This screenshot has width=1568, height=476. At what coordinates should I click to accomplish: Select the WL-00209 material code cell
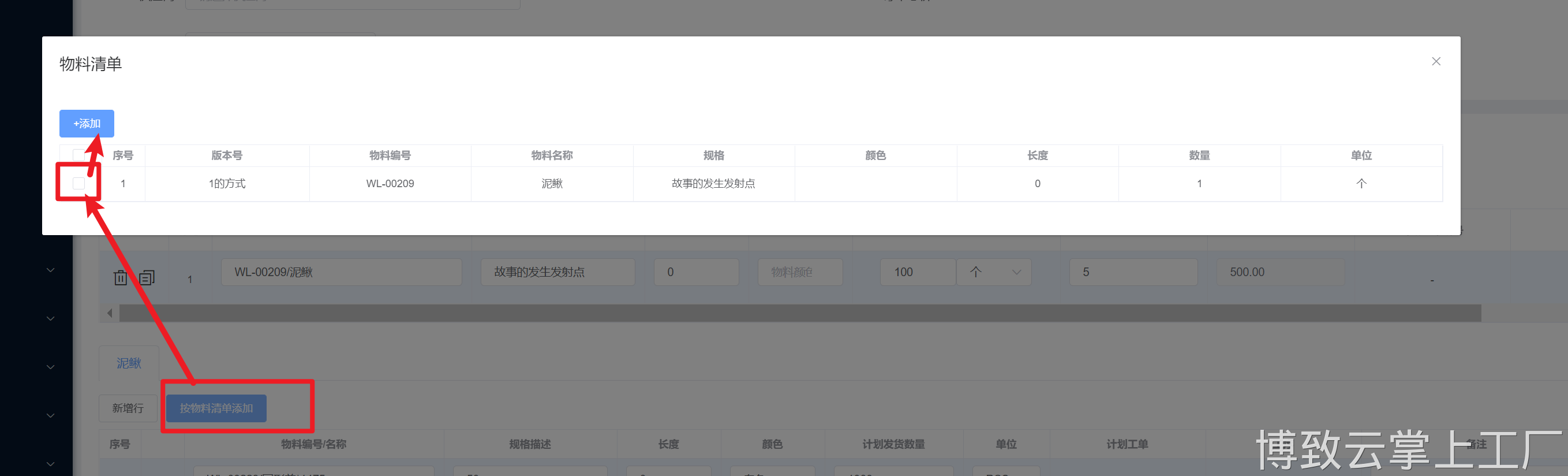(390, 184)
